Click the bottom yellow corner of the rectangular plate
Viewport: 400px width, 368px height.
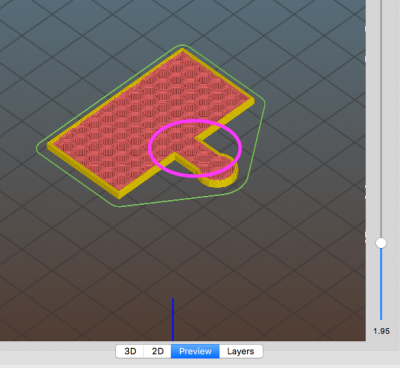click(119, 195)
